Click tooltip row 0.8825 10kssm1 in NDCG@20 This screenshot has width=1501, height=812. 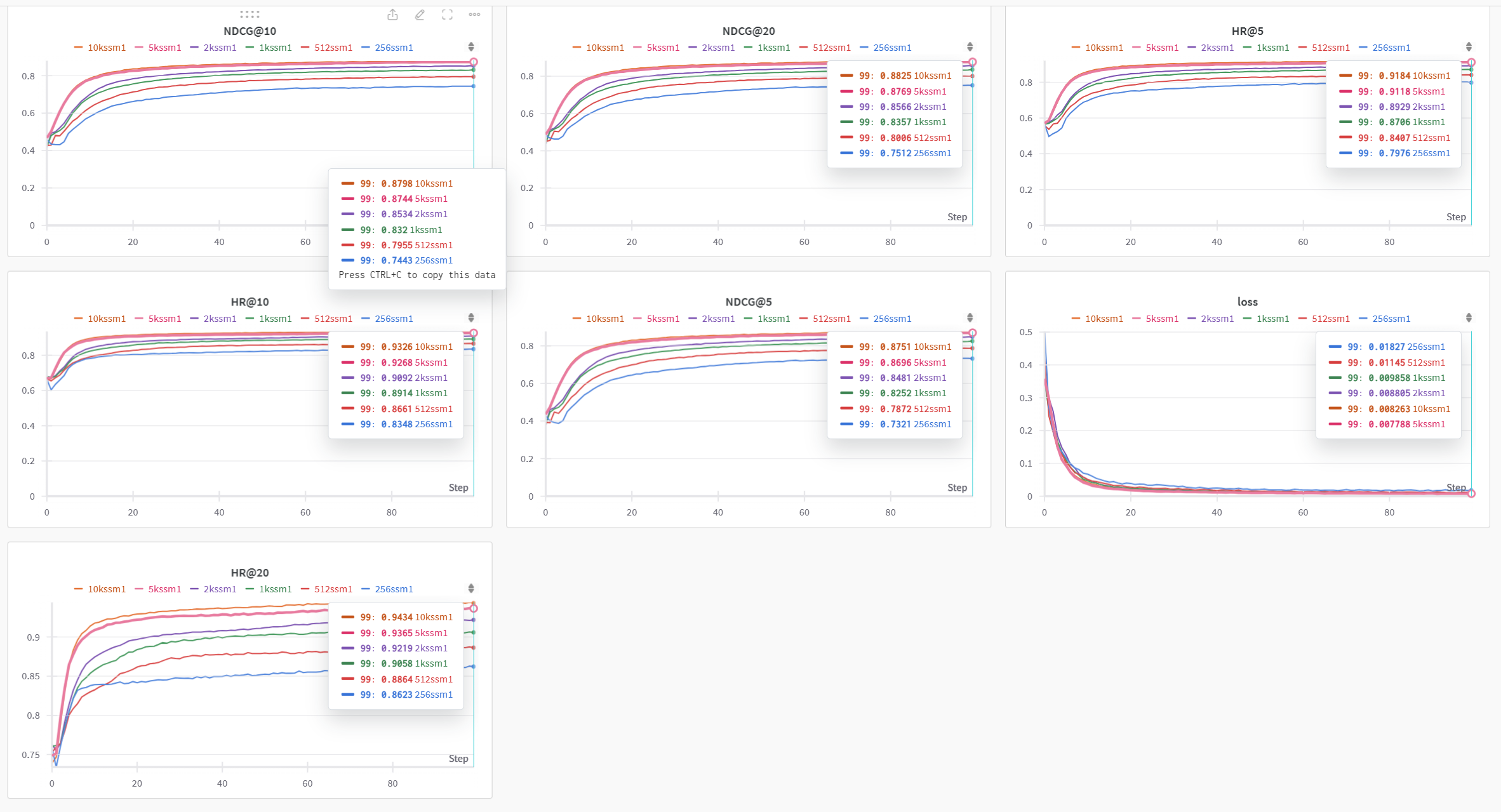point(895,76)
